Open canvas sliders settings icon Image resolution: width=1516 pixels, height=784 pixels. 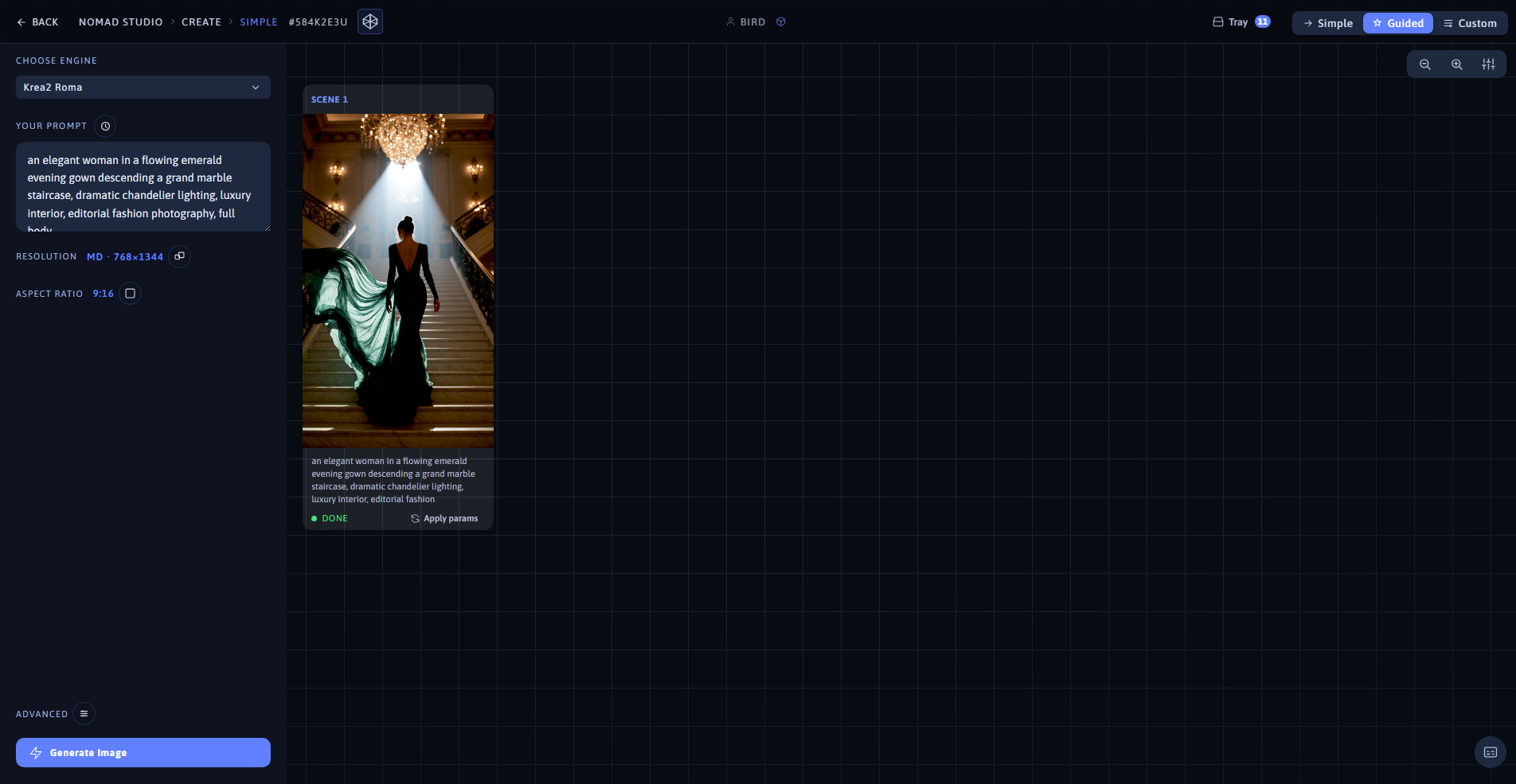[1488, 64]
